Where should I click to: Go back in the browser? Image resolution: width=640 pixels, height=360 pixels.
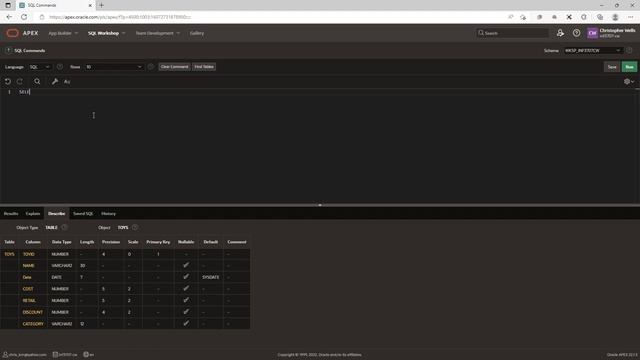pos(9,17)
